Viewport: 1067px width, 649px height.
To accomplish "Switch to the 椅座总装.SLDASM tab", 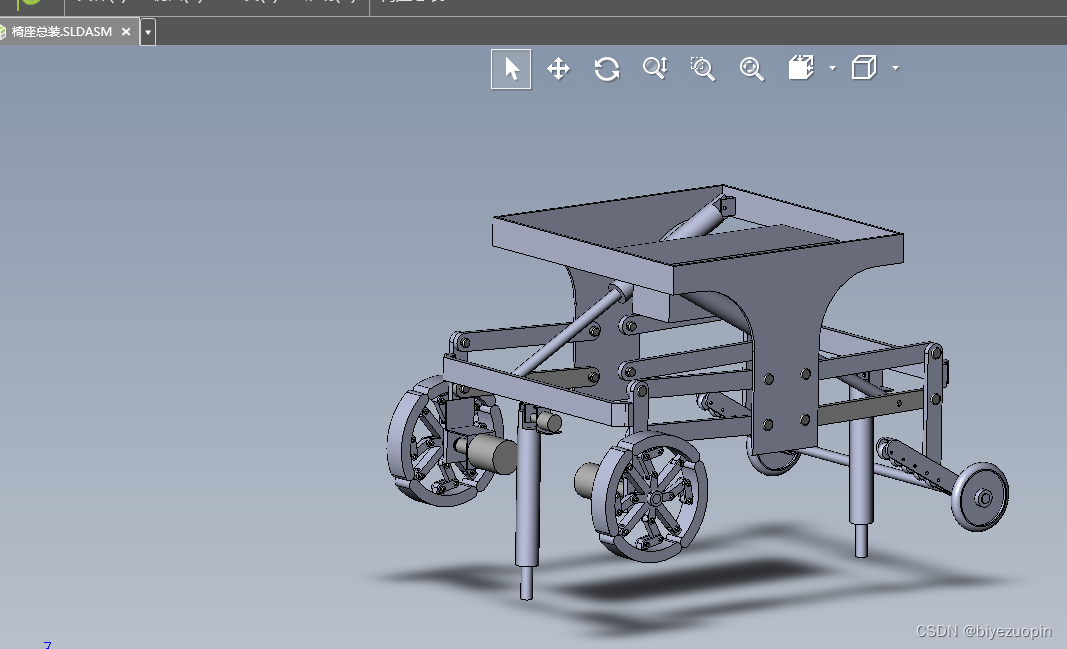I will click(x=62, y=32).
